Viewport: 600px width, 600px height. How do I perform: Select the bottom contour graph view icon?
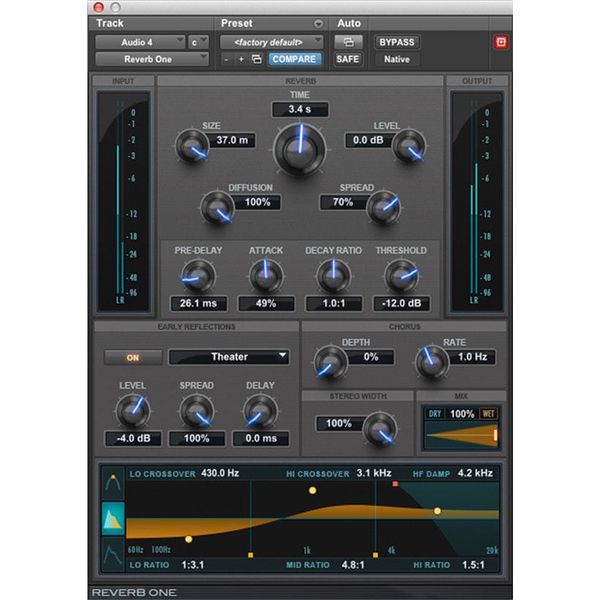(113, 554)
